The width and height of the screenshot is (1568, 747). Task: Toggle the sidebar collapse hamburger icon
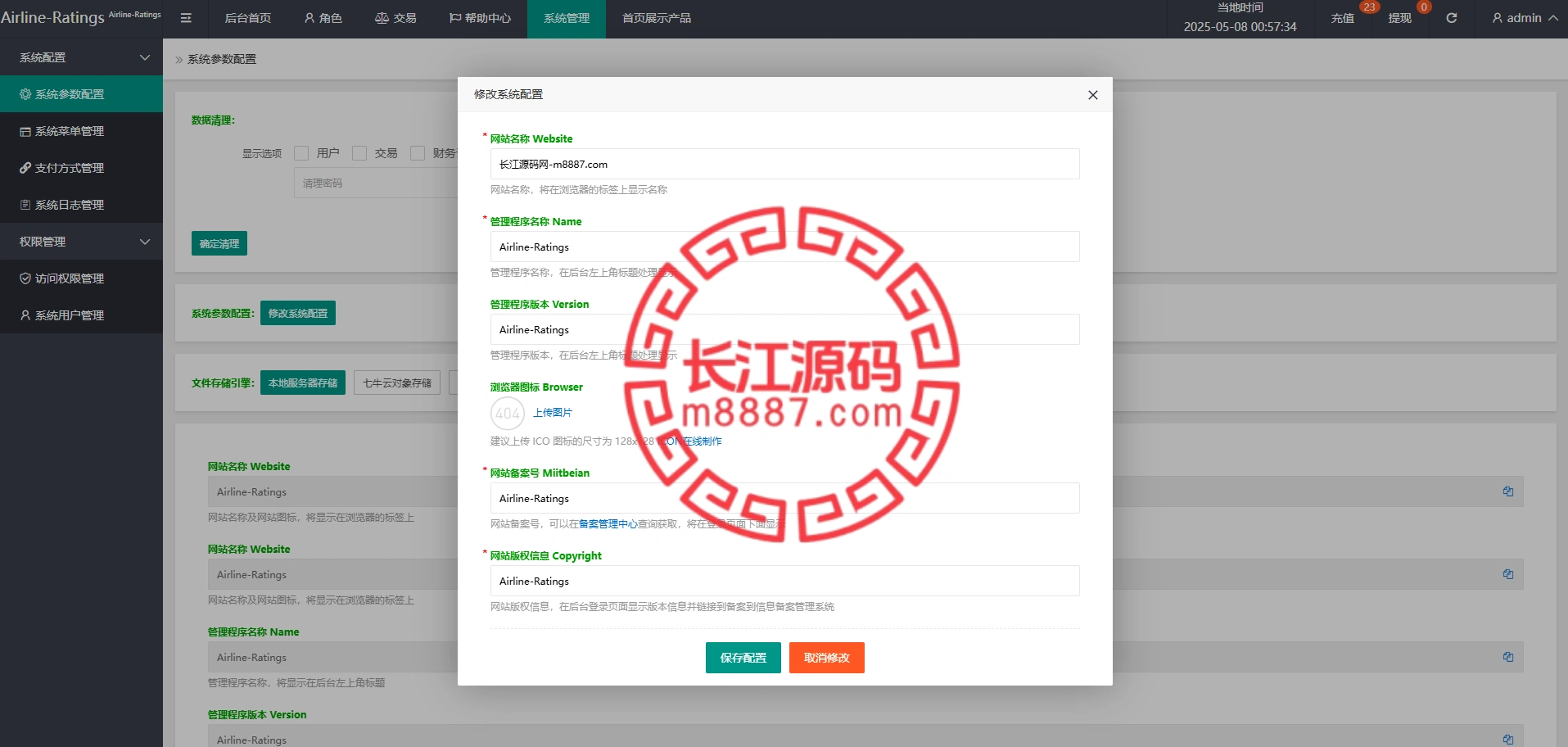(x=186, y=18)
